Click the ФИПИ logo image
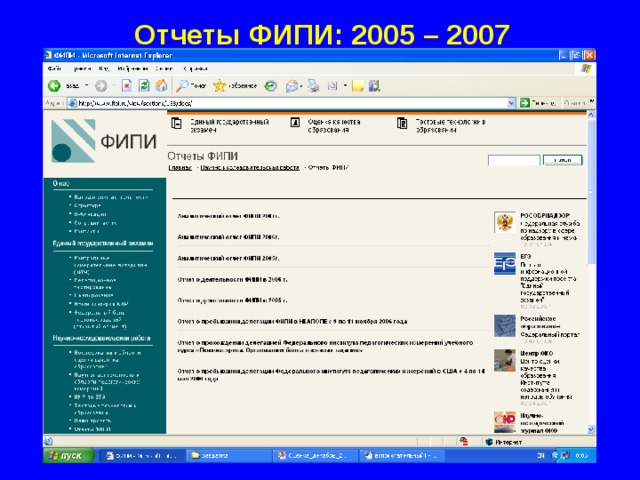Image resolution: width=640 pixels, height=480 pixels. pyautogui.click(x=104, y=141)
